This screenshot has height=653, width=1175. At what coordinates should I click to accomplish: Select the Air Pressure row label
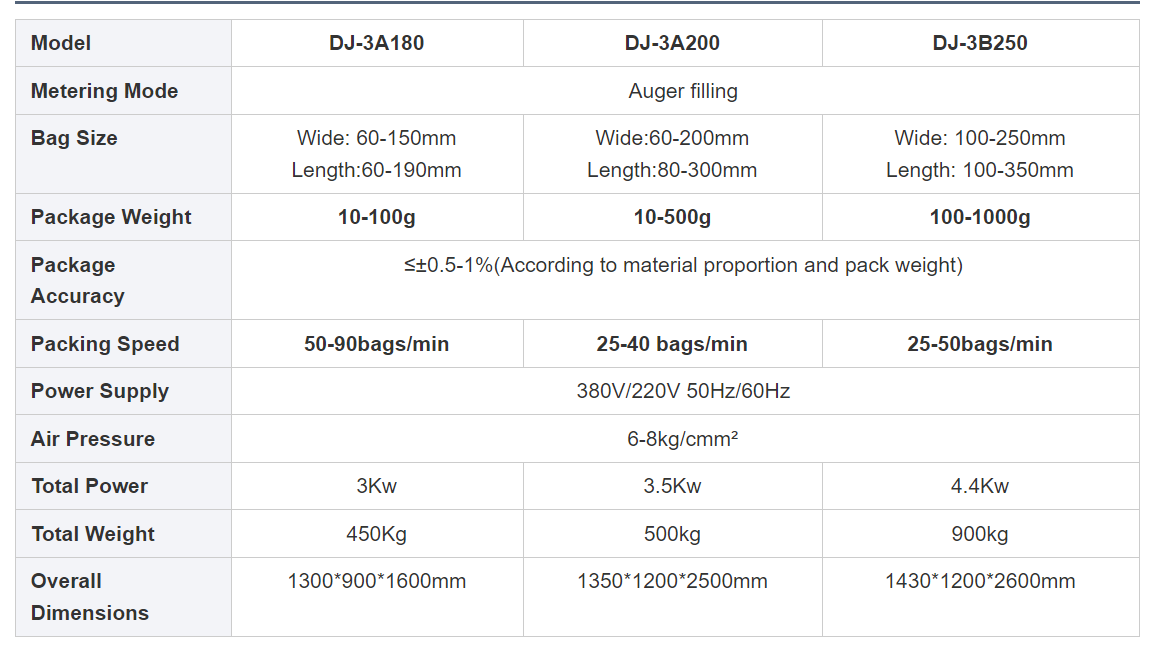coord(93,439)
